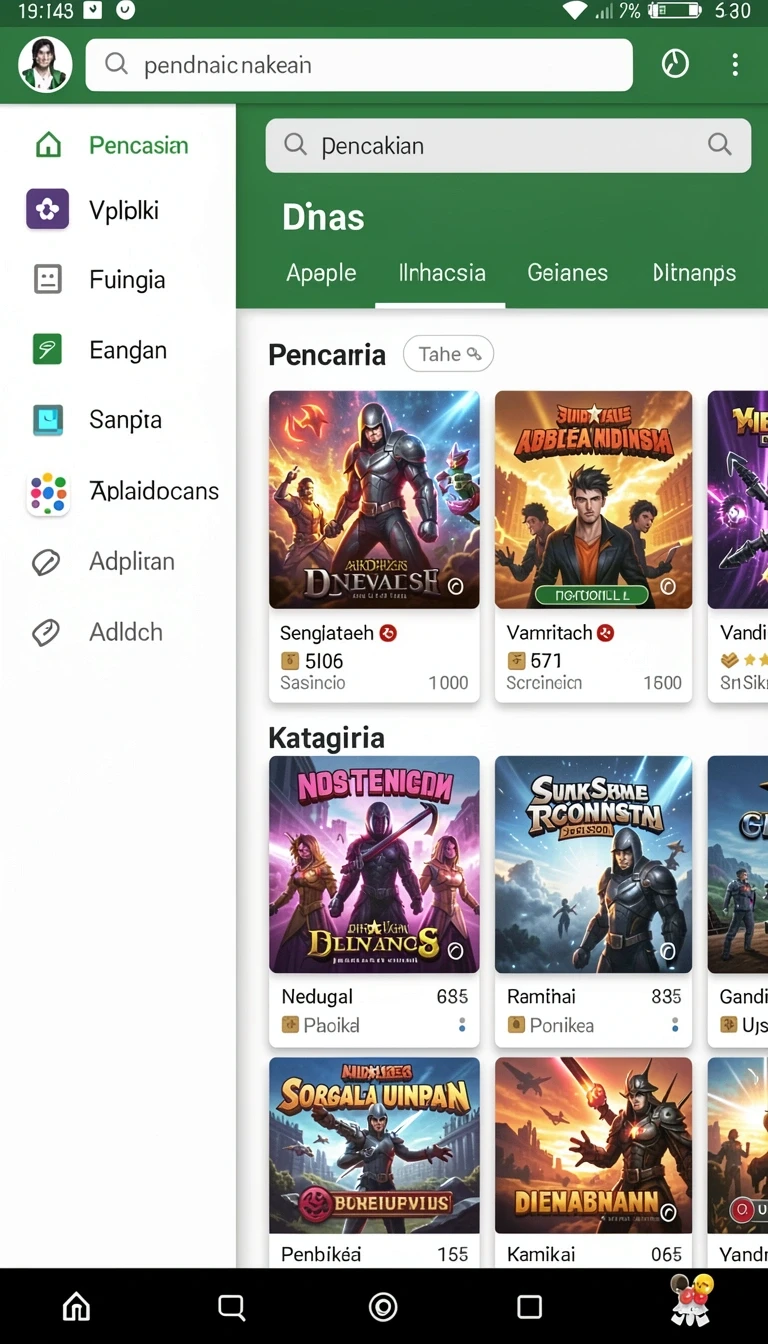
Task: Focus the Pencakian search box
Action: [x=508, y=145]
